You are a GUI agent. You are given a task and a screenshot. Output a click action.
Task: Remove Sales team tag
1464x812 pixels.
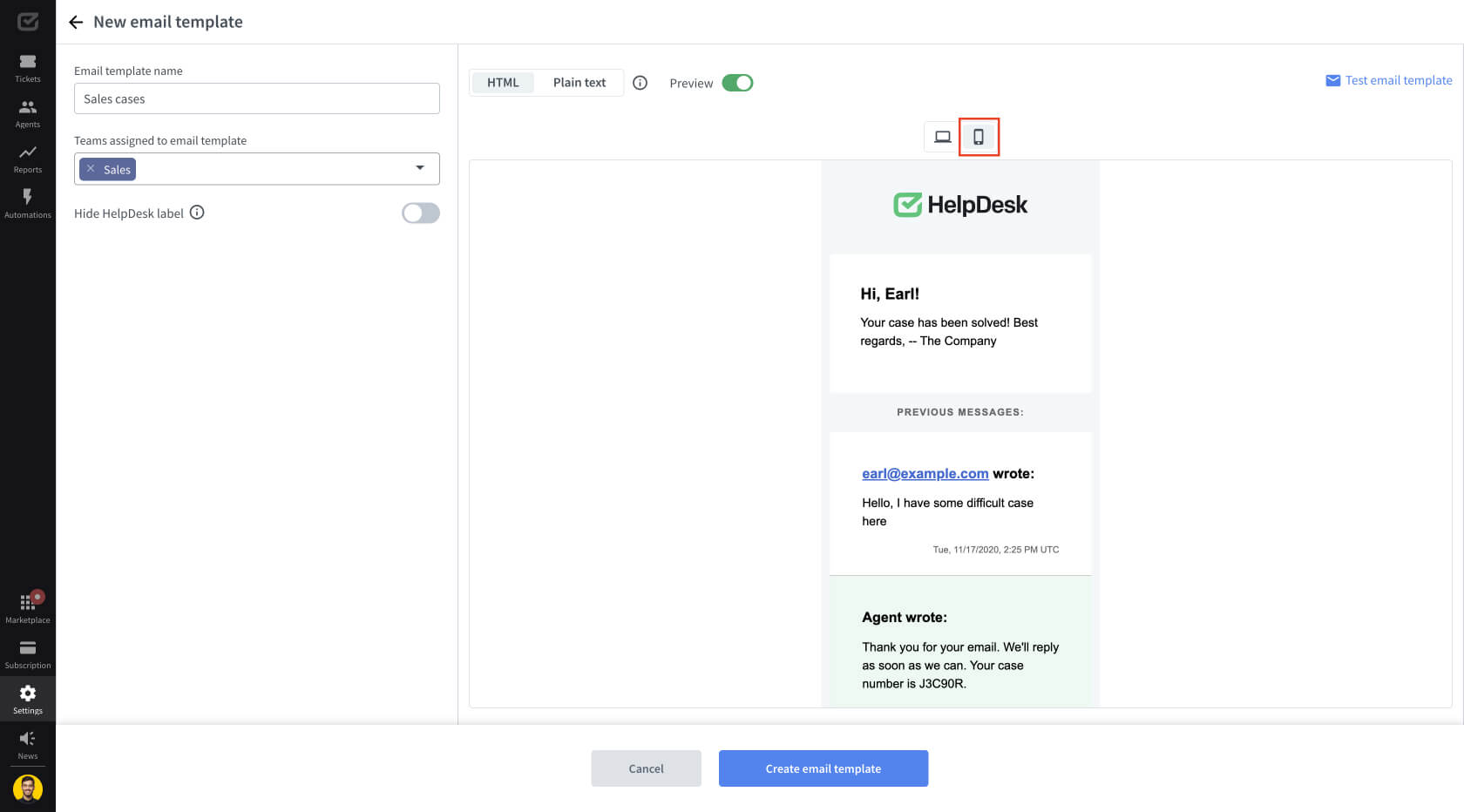tap(91, 169)
